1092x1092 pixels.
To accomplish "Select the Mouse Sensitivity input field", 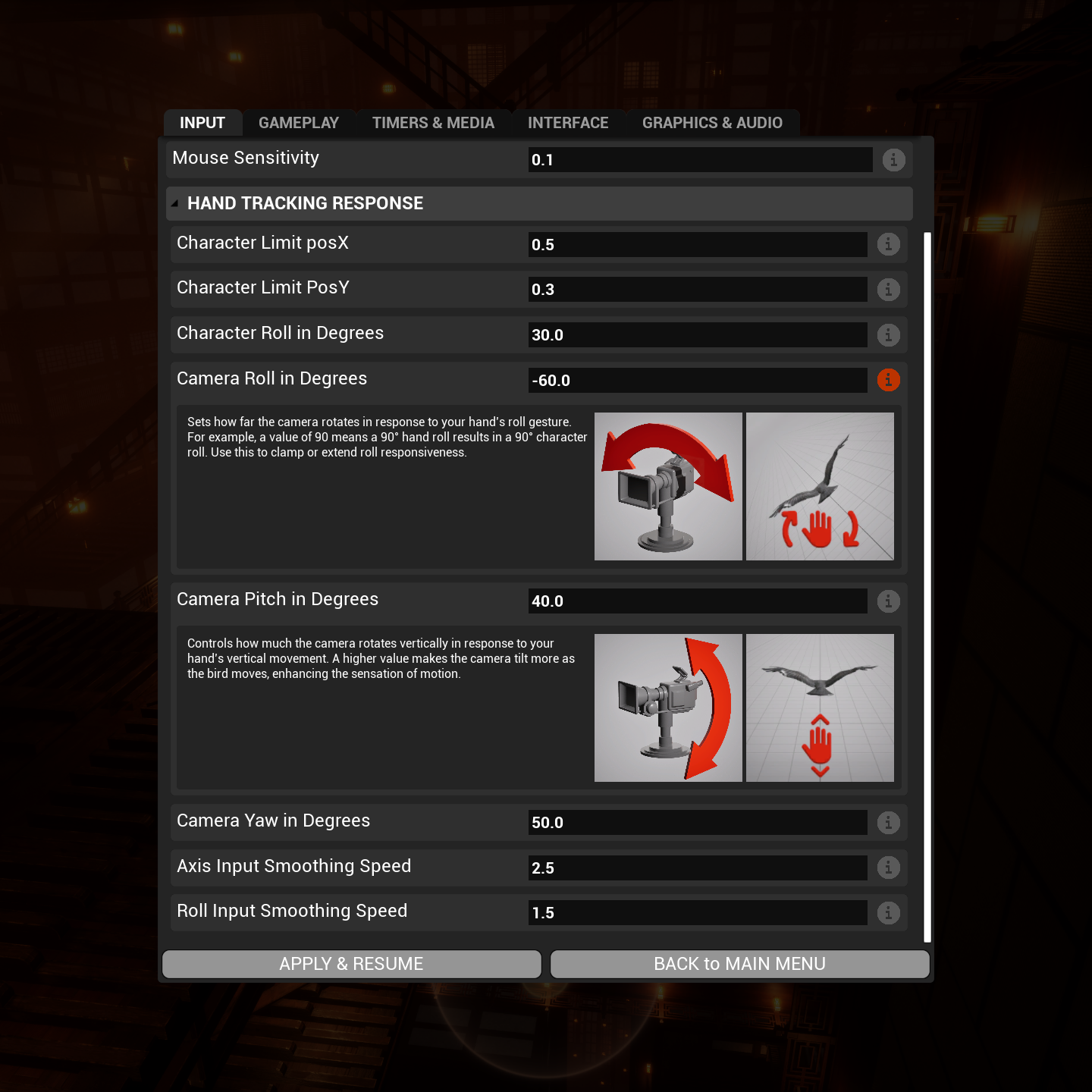I will [699, 160].
